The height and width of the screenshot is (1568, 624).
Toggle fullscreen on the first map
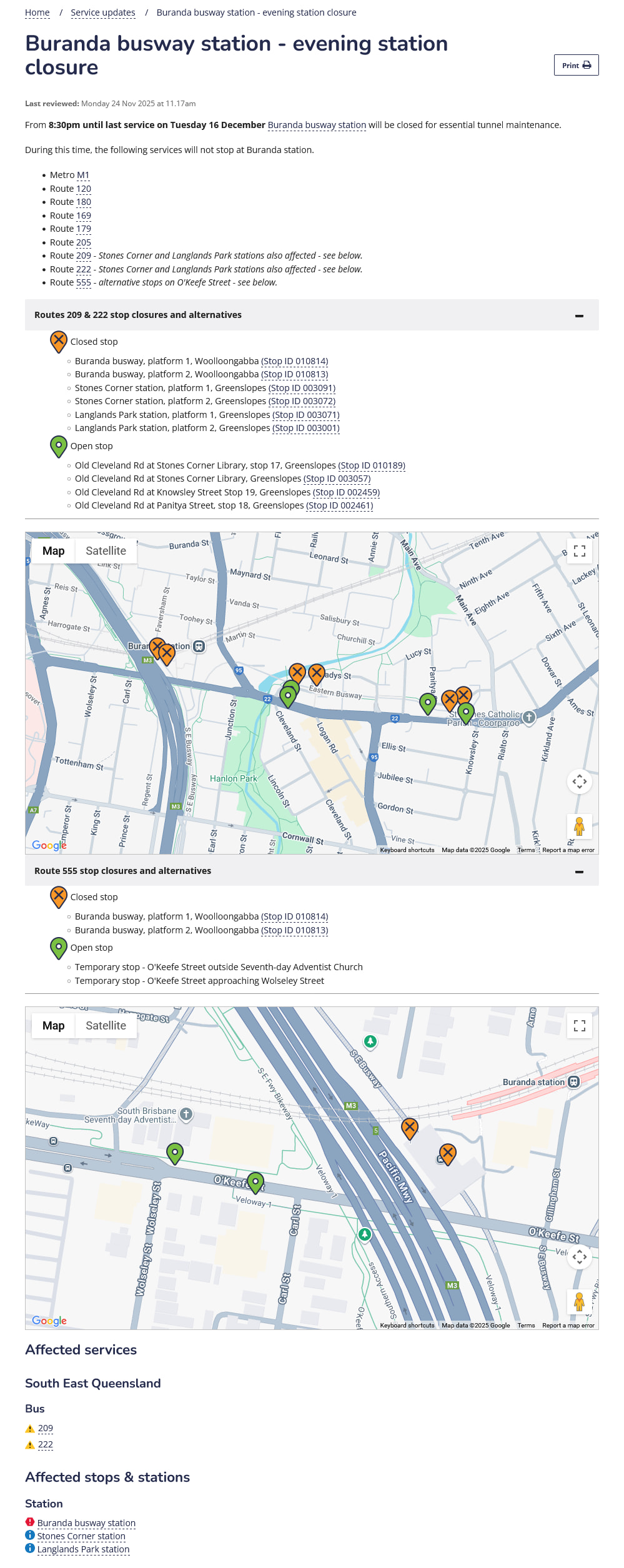579,551
